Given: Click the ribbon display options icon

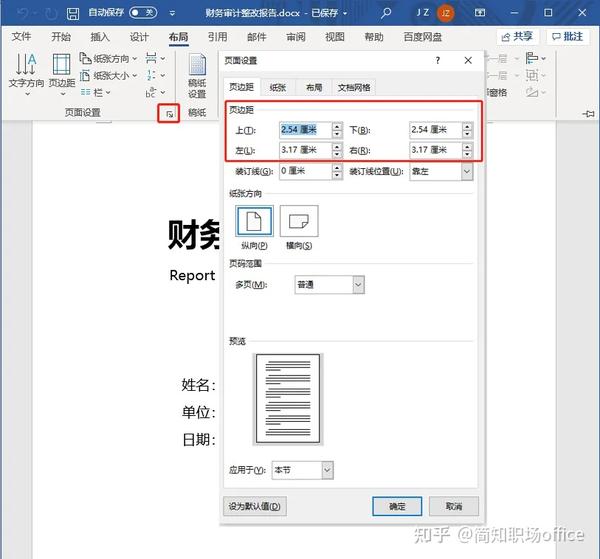Looking at the screenshot, I should tap(480, 13).
